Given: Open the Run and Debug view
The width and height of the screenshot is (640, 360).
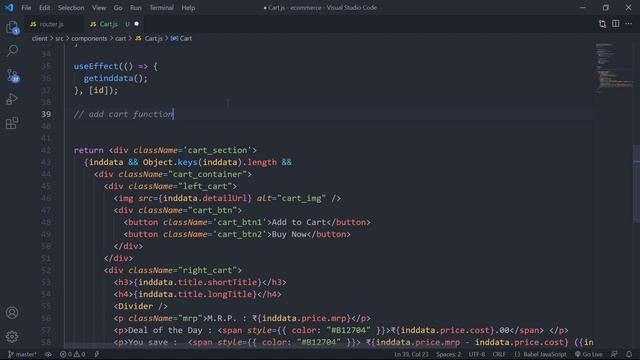Looking at the screenshot, I should (12, 99).
